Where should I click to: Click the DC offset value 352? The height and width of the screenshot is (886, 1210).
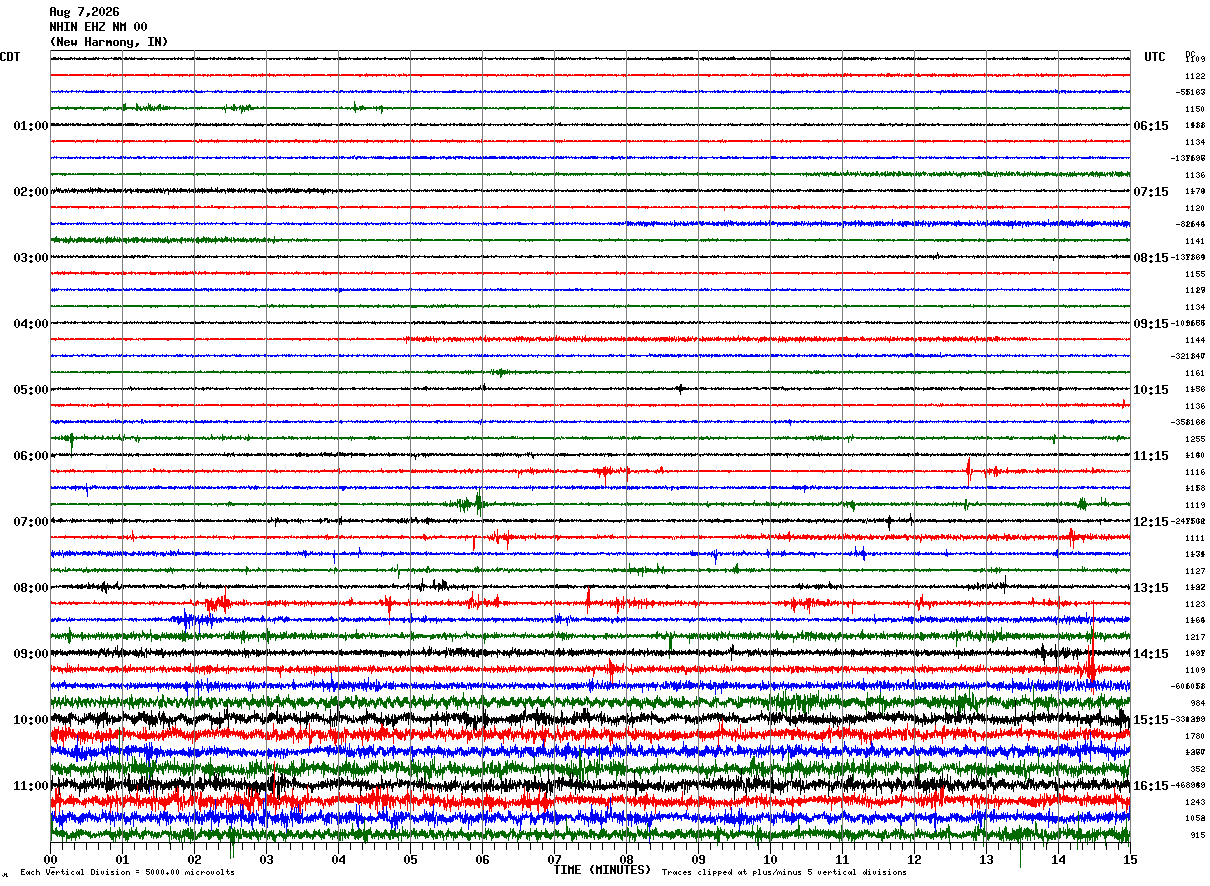(1197, 769)
